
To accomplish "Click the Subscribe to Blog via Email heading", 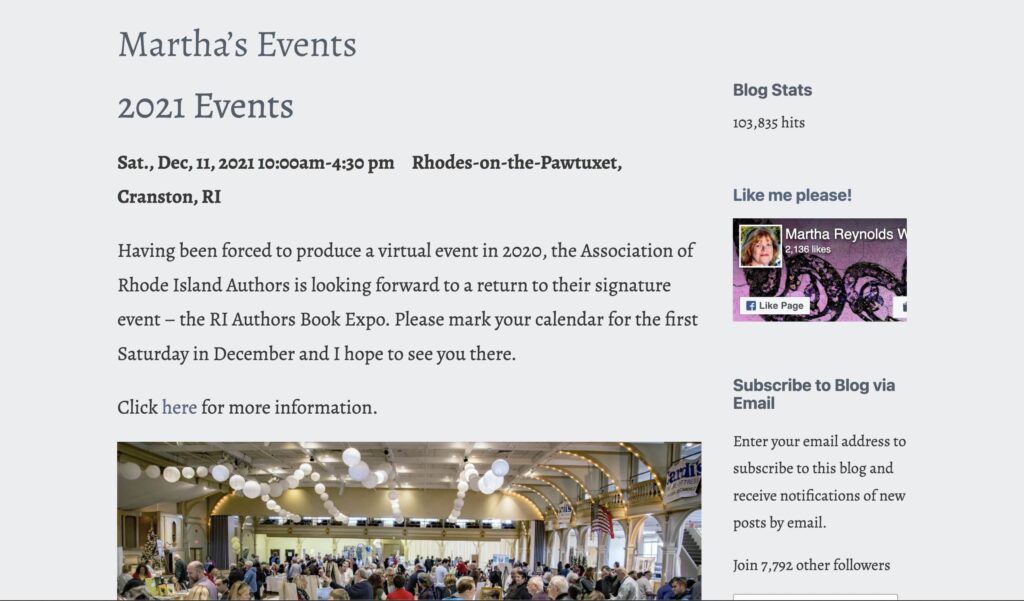I will [814, 394].
